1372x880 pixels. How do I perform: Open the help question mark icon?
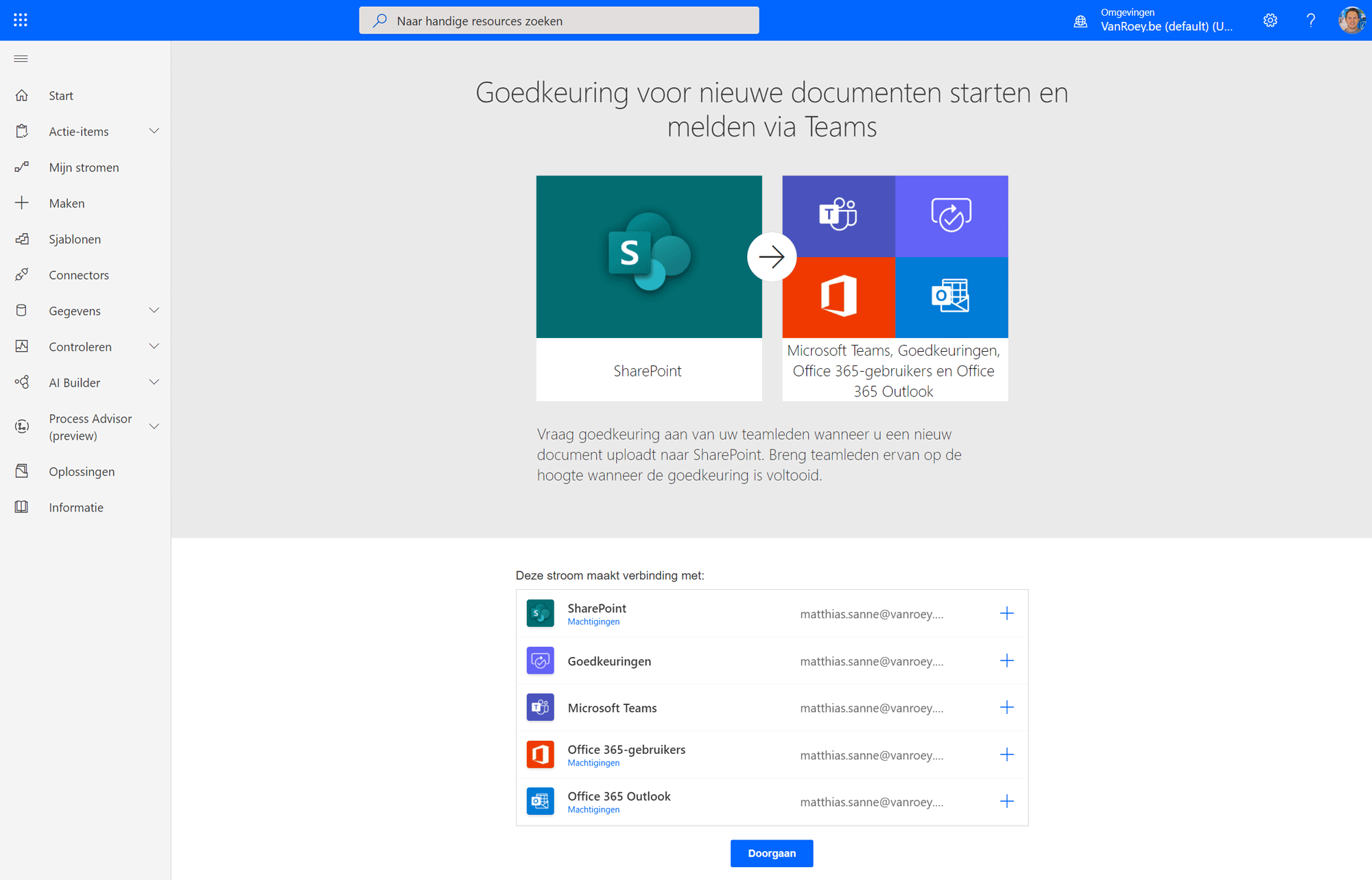click(x=1311, y=21)
